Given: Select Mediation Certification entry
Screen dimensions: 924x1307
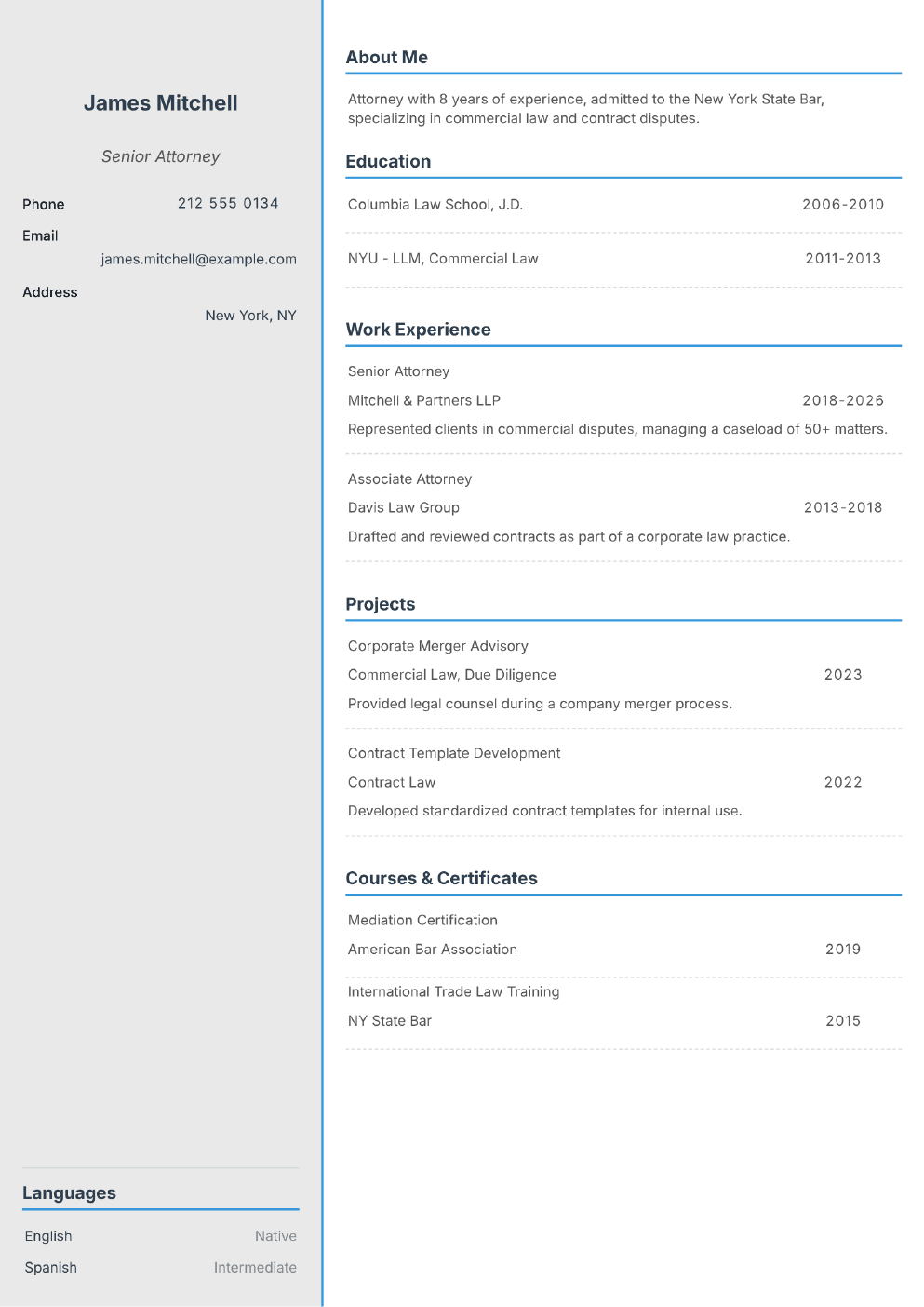Looking at the screenshot, I should (422, 920).
